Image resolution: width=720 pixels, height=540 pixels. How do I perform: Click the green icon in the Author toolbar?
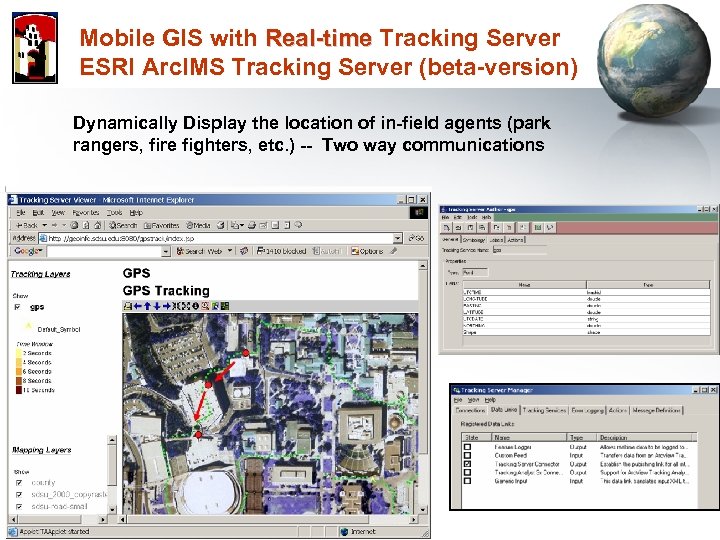tap(538, 228)
